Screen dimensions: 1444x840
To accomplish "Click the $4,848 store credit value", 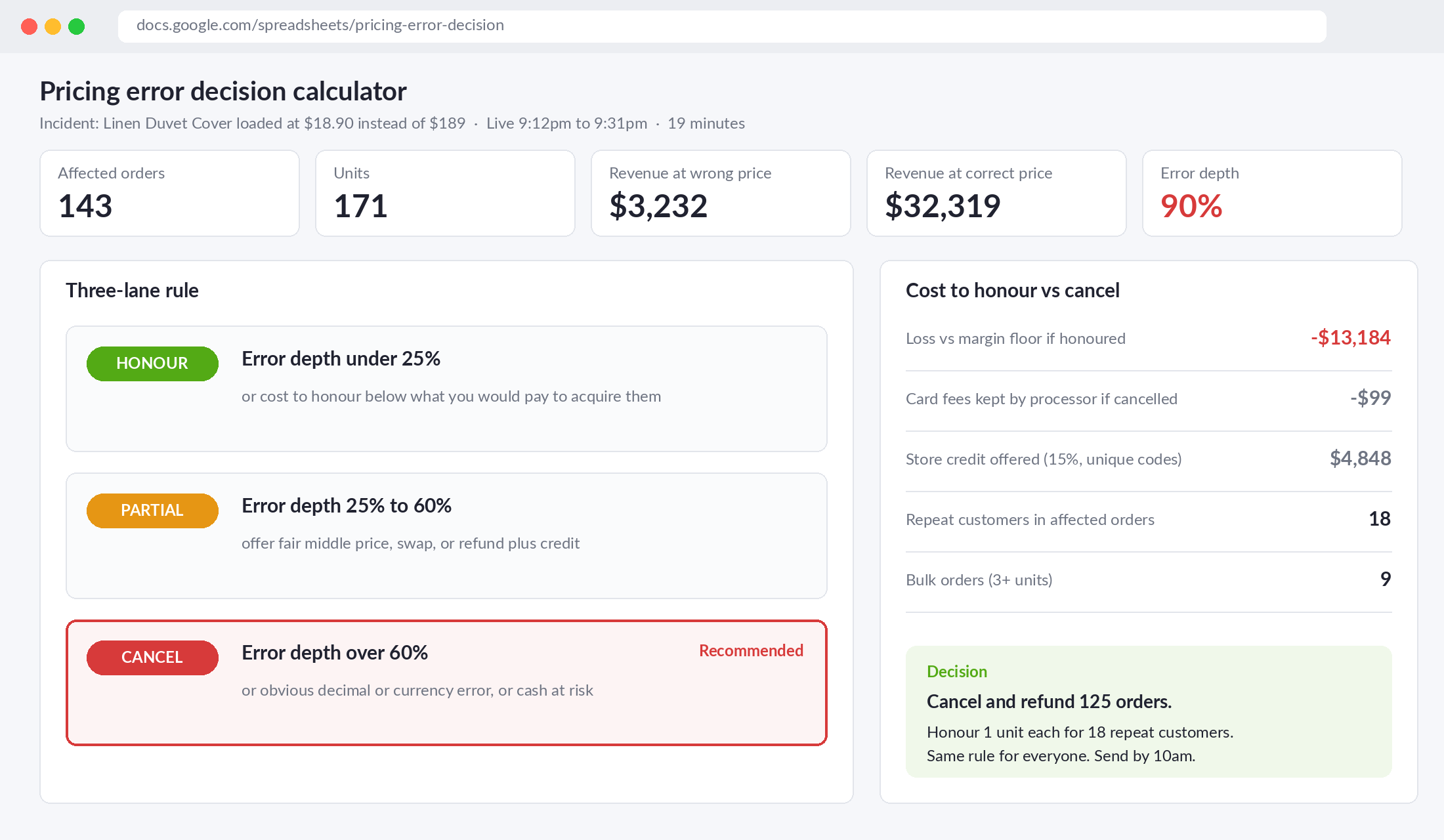I will coord(1361,459).
